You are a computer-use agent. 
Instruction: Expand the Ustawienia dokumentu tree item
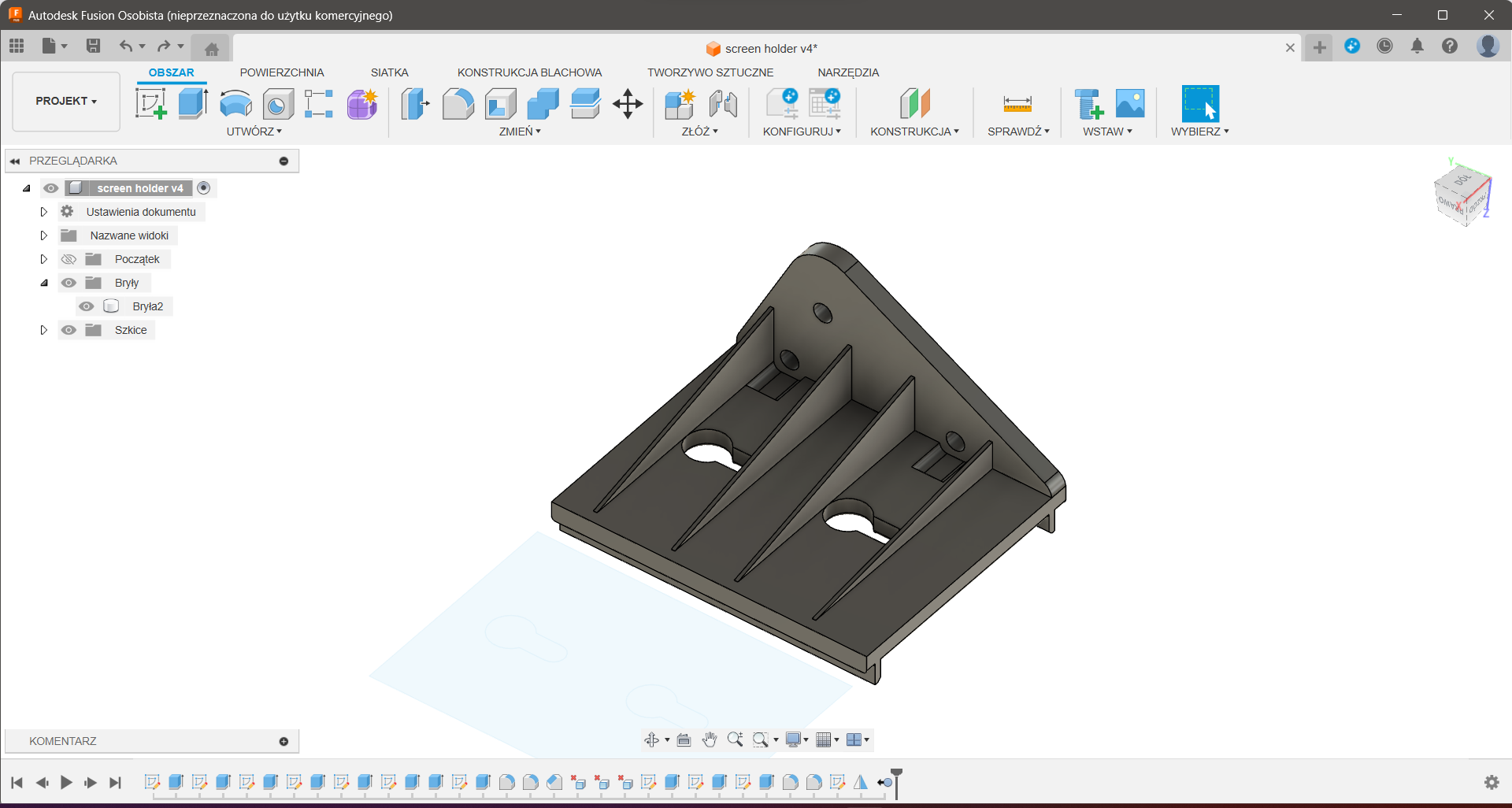tap(44, 212)
